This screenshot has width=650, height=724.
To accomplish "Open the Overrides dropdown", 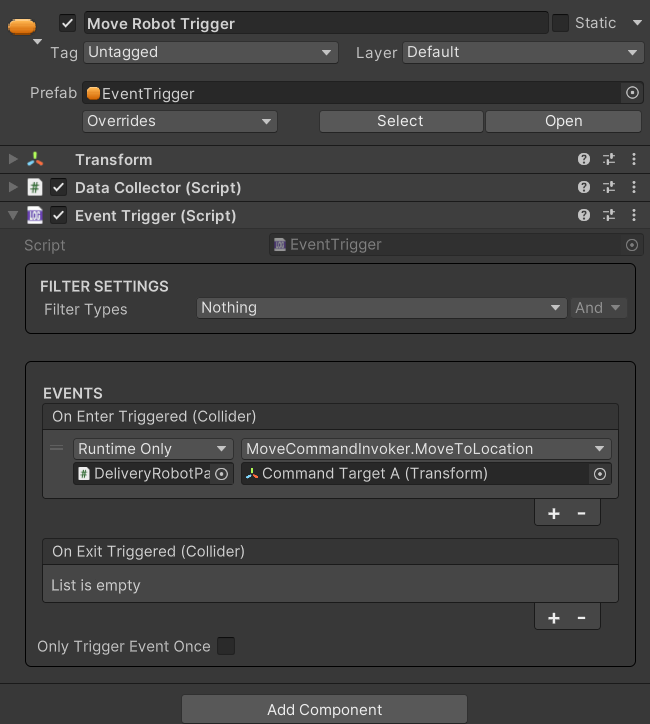I will [x=180, y=121].
